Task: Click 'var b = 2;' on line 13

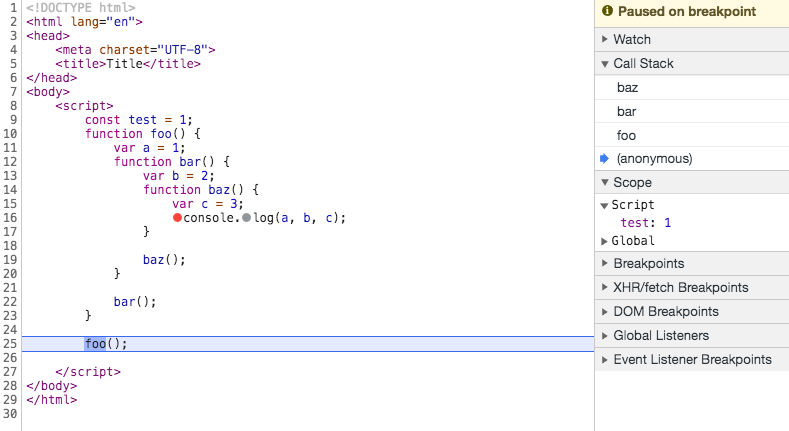Action: 179,176
